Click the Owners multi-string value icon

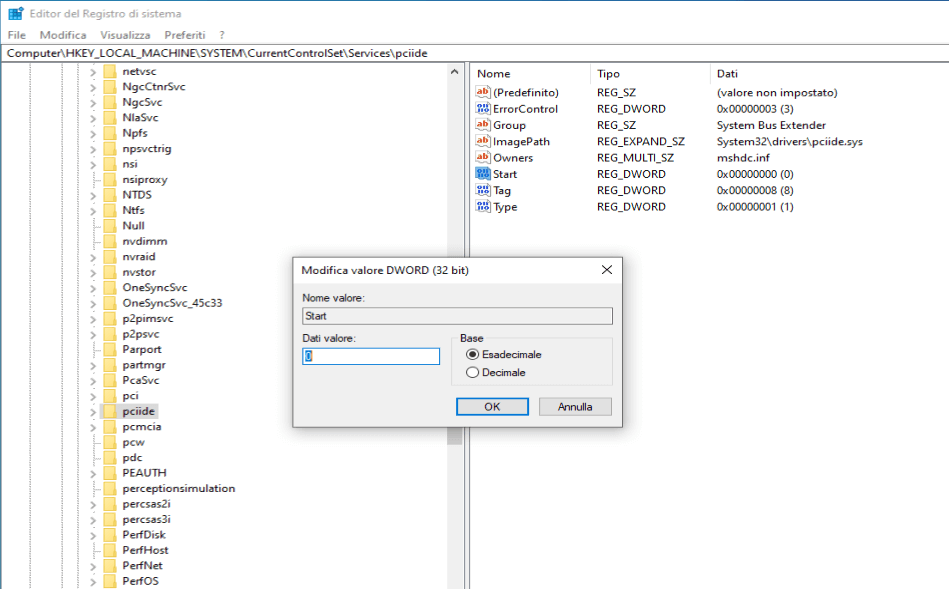point(483,158)
